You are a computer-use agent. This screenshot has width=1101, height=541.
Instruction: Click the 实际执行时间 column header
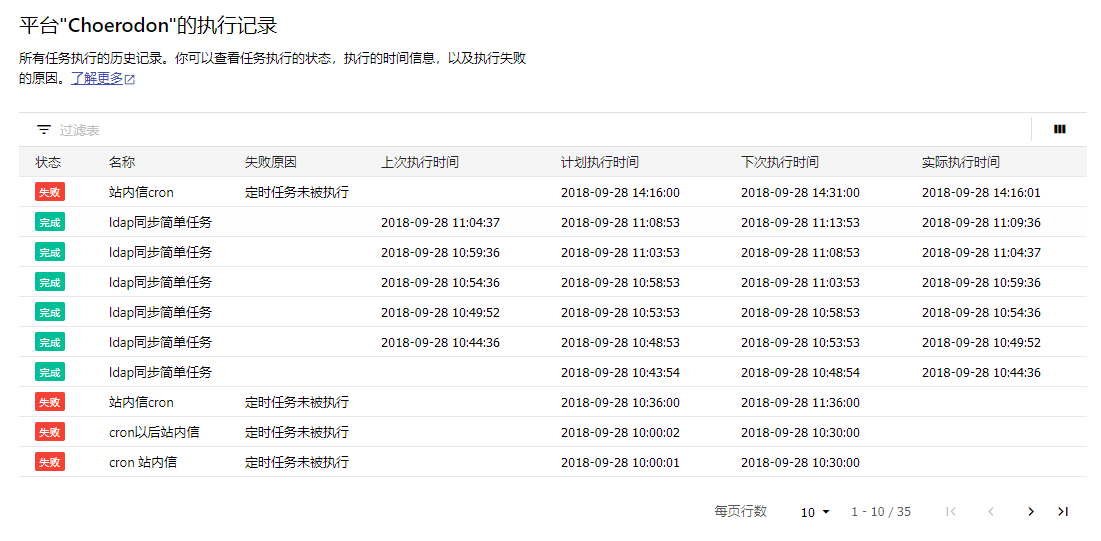click(x=961, y=162)
